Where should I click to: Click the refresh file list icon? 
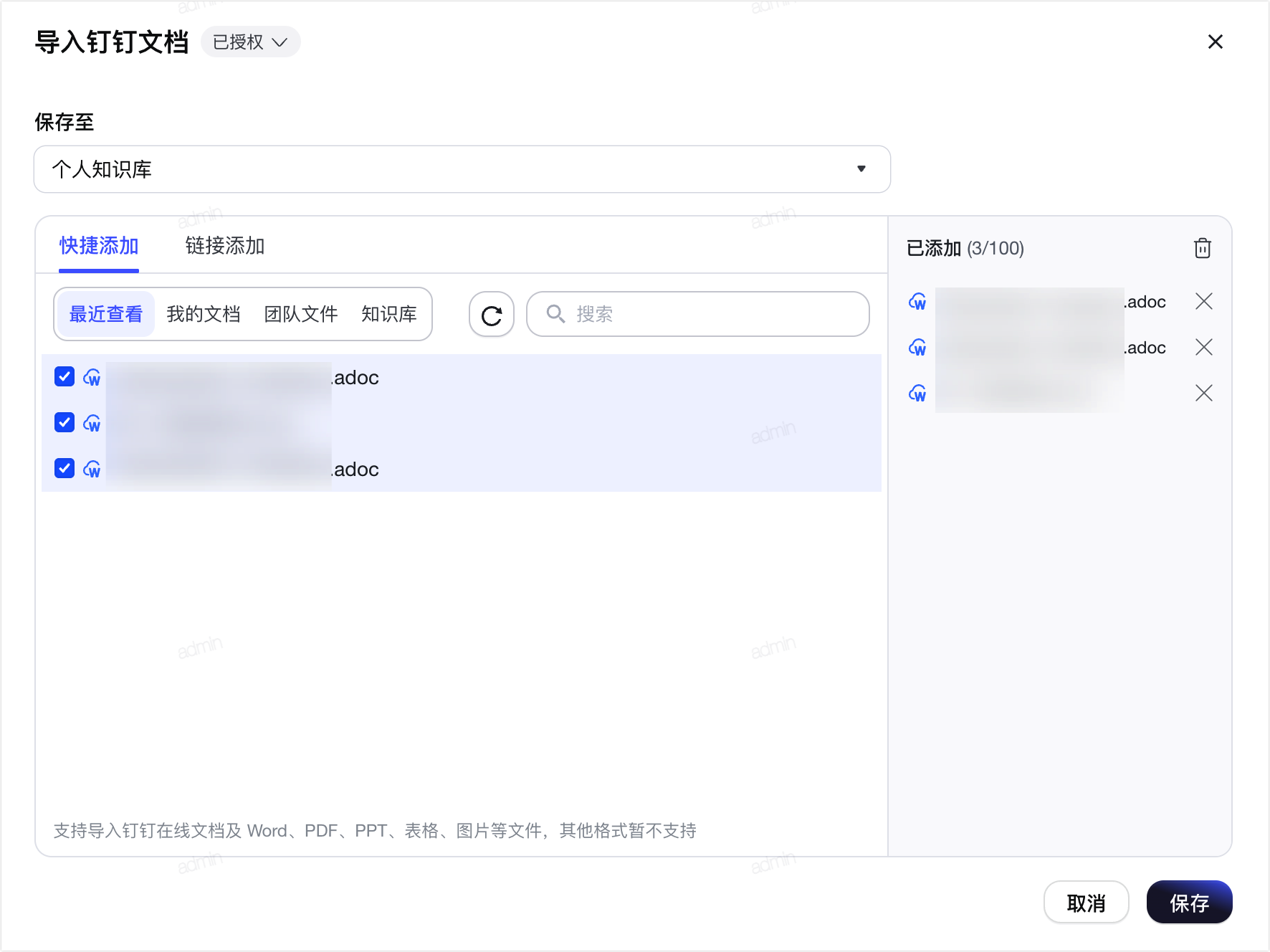point(492,315)
